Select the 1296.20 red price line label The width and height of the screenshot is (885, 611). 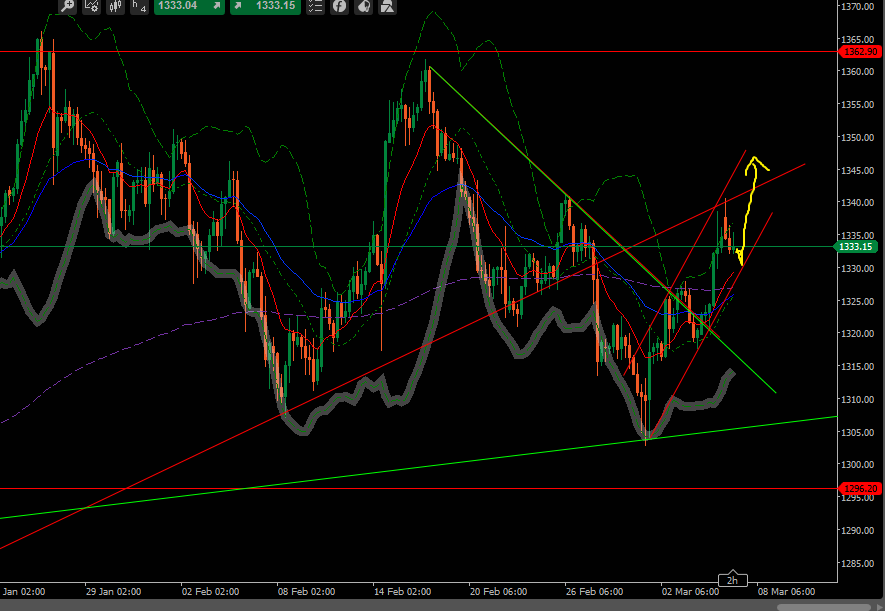(x=860, y=489)
